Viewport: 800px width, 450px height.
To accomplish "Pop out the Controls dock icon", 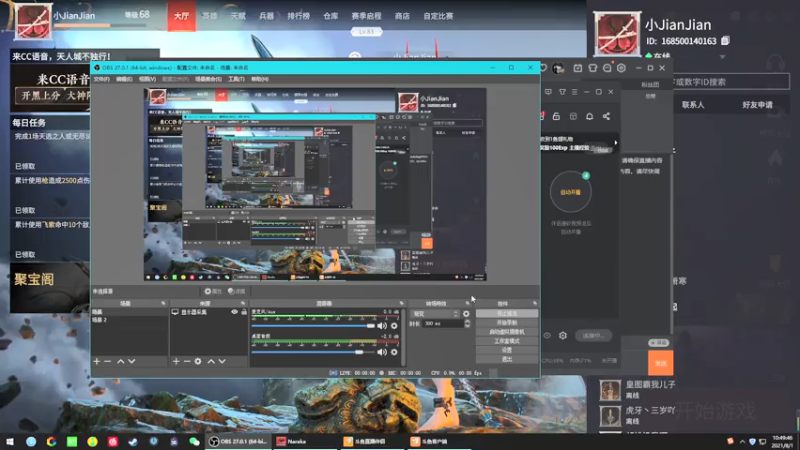I will pyautogui.click(x=535, y=303).
